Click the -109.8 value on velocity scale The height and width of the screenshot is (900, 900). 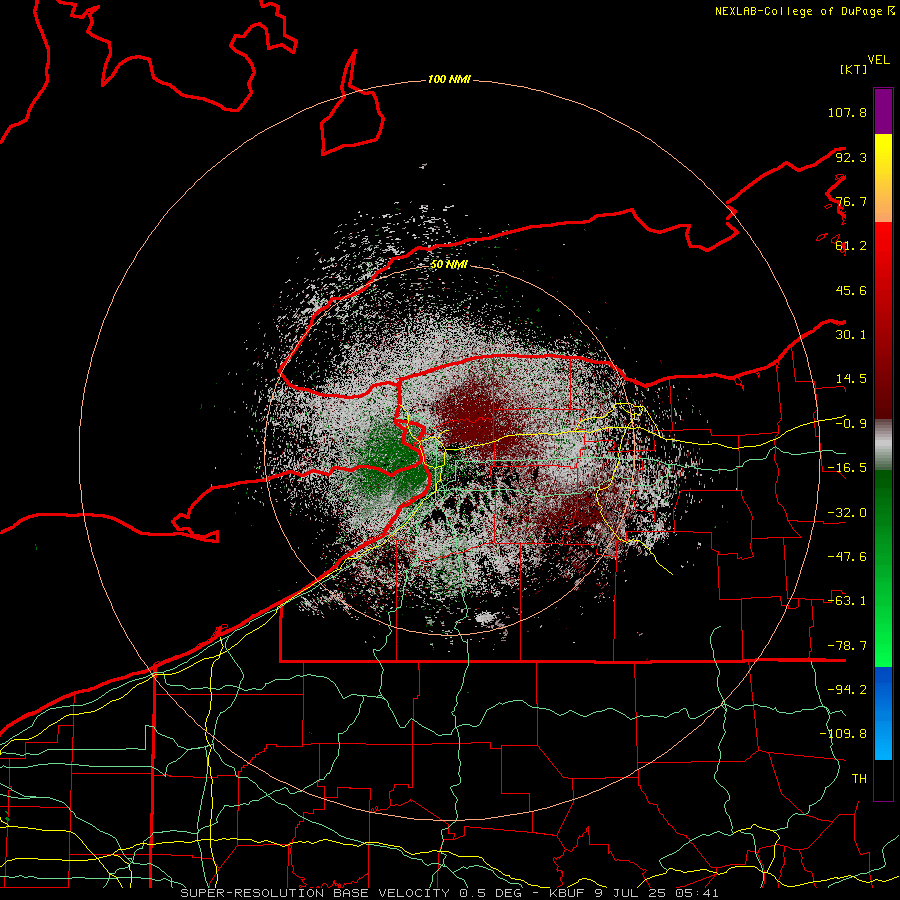click(843, 734)
